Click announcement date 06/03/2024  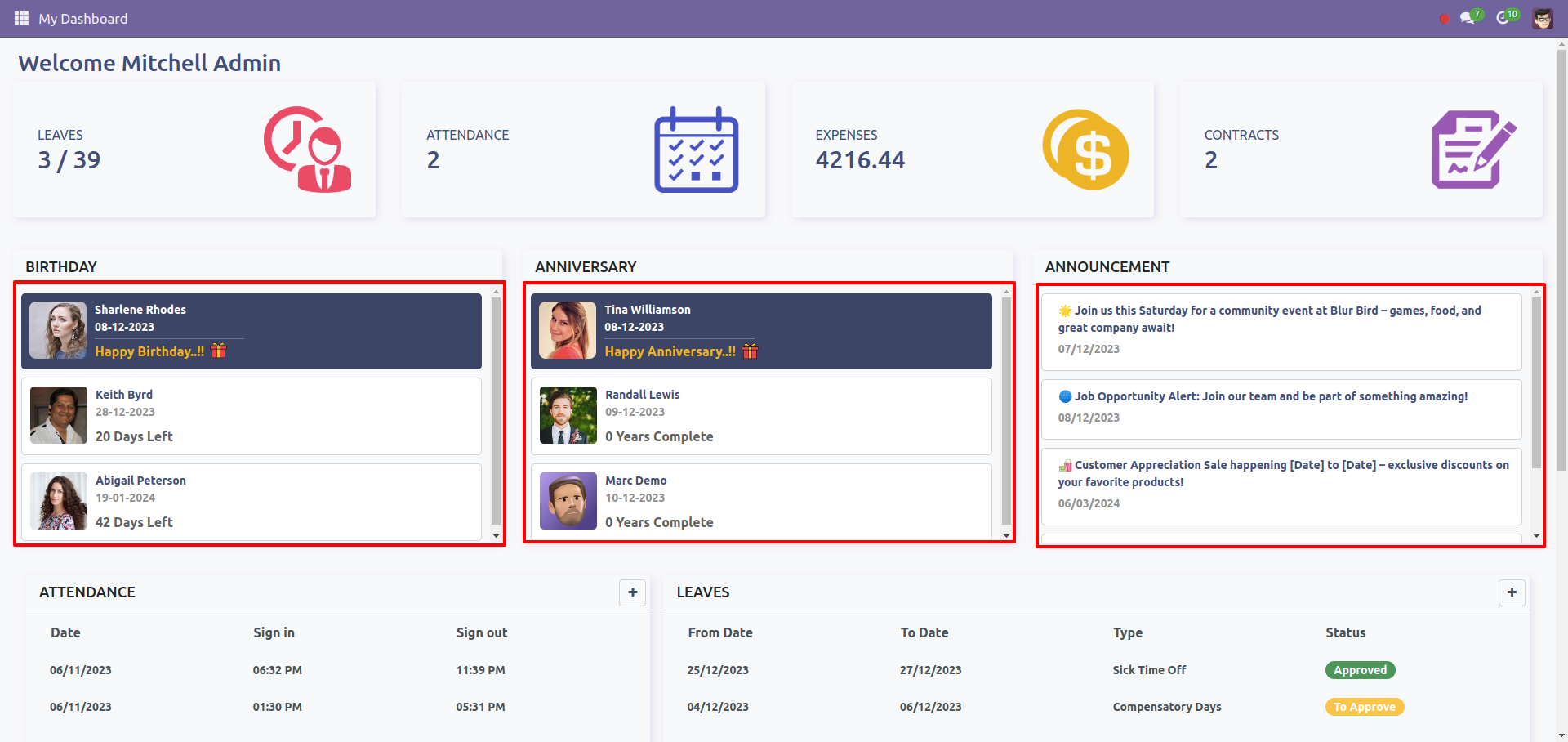click(x=1089, y=503)
